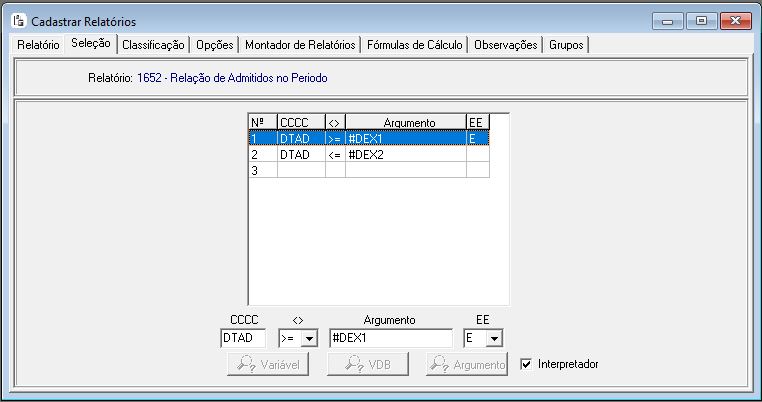Expand the EE dropdown below the table
Image resolution: width=762 pixels, height=402 pixels.
click(495, 339)
